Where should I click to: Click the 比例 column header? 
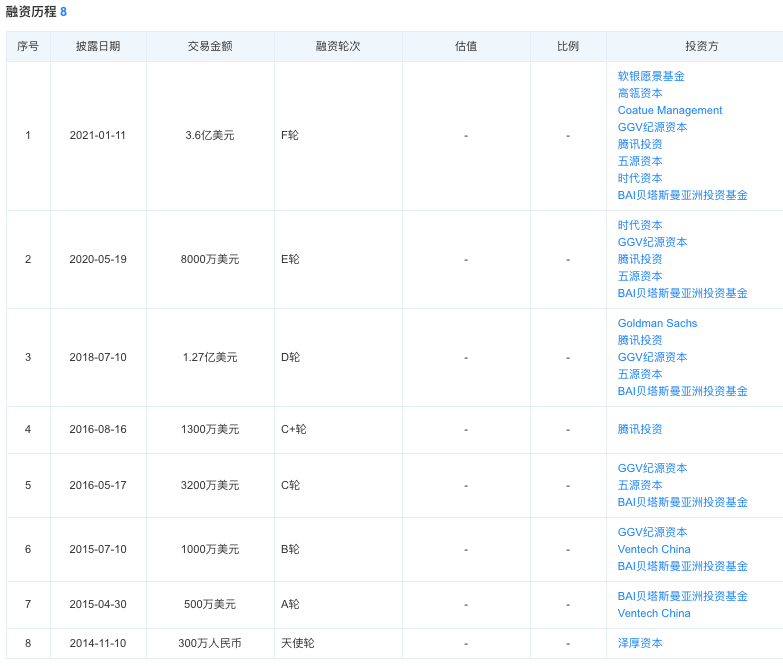click(568, 46)
